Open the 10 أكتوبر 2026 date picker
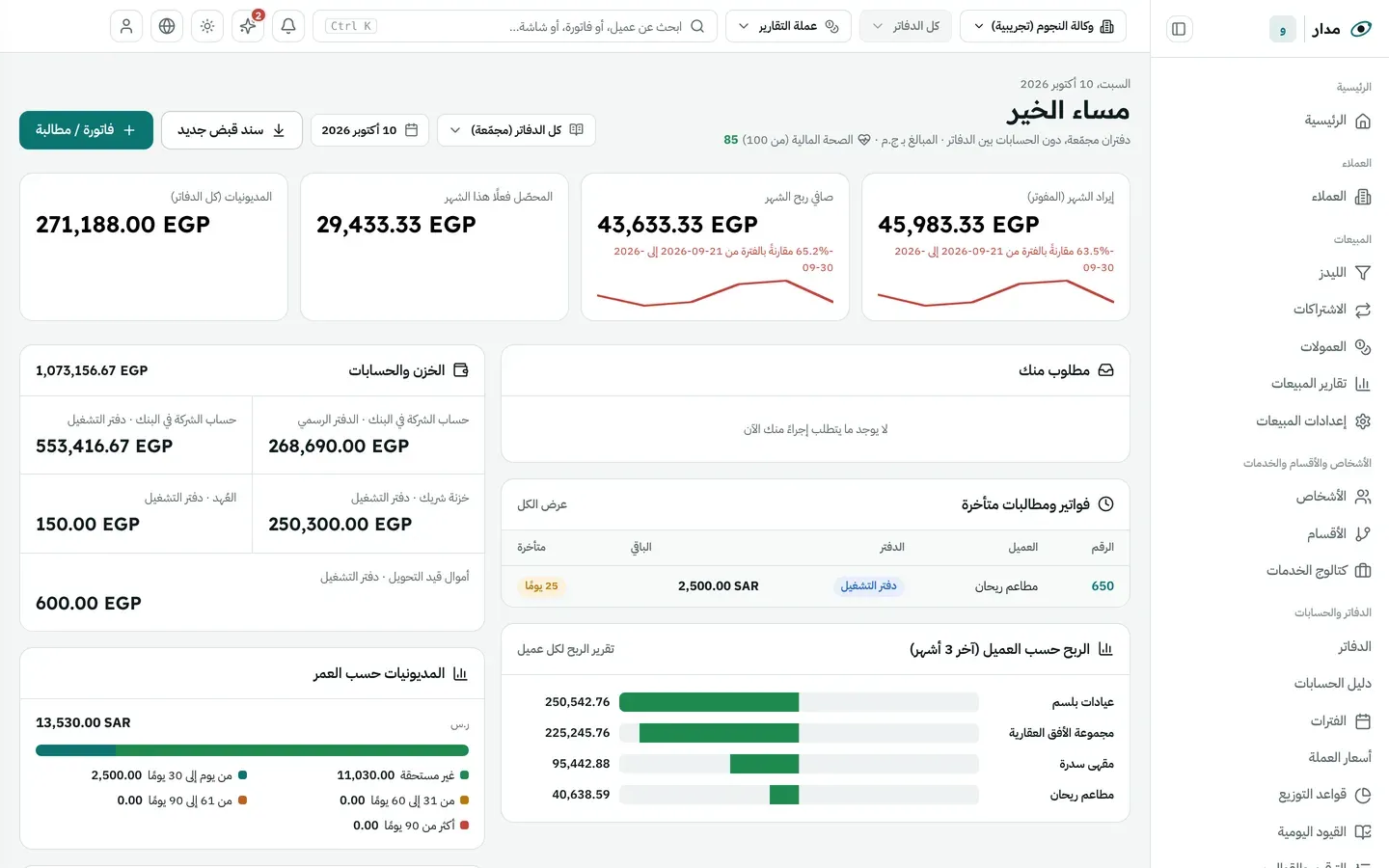 click(369, 130)
